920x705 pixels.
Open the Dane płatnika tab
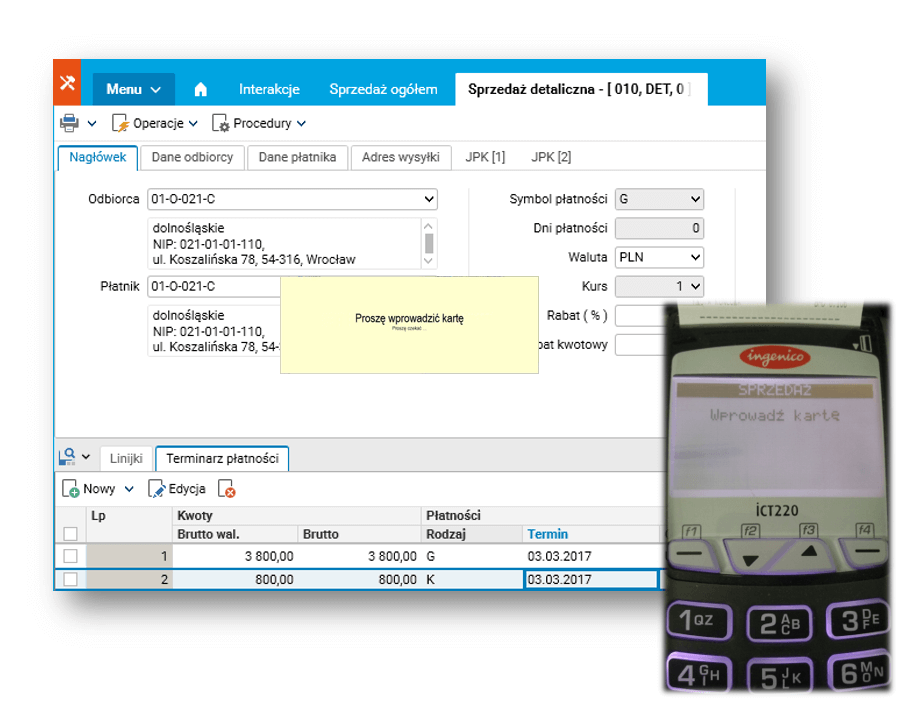click(297, 157)
